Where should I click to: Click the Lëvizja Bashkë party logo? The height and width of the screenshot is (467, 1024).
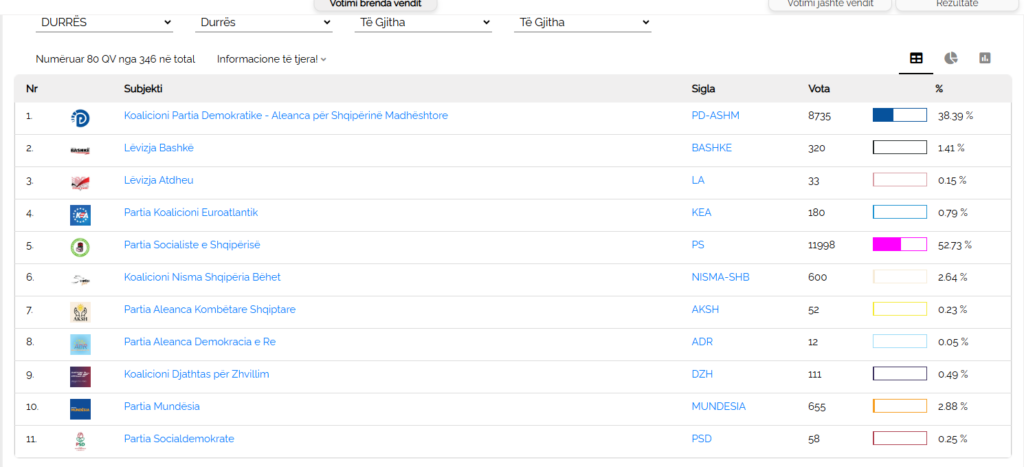pyautogui.click(x=80, y=149)
